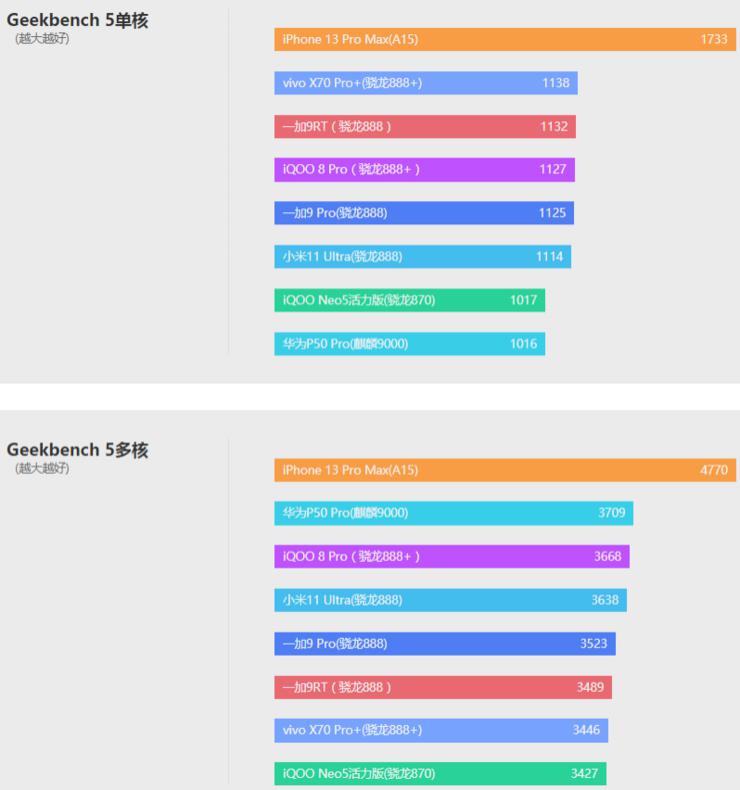Click the 一加9 Pro bar scoring 1125
This screenshot has width=740, height=790.
424,213
